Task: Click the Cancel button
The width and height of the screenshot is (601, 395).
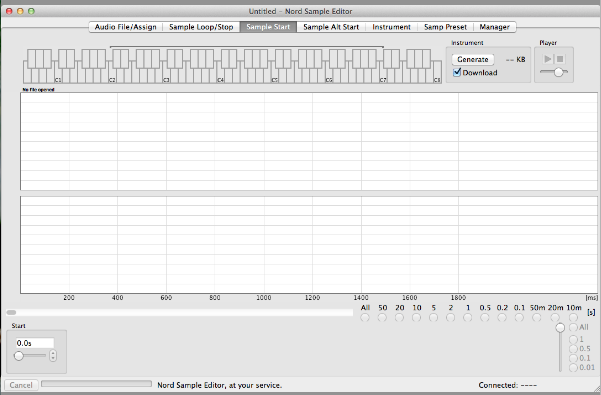Action: pos(21,385)
